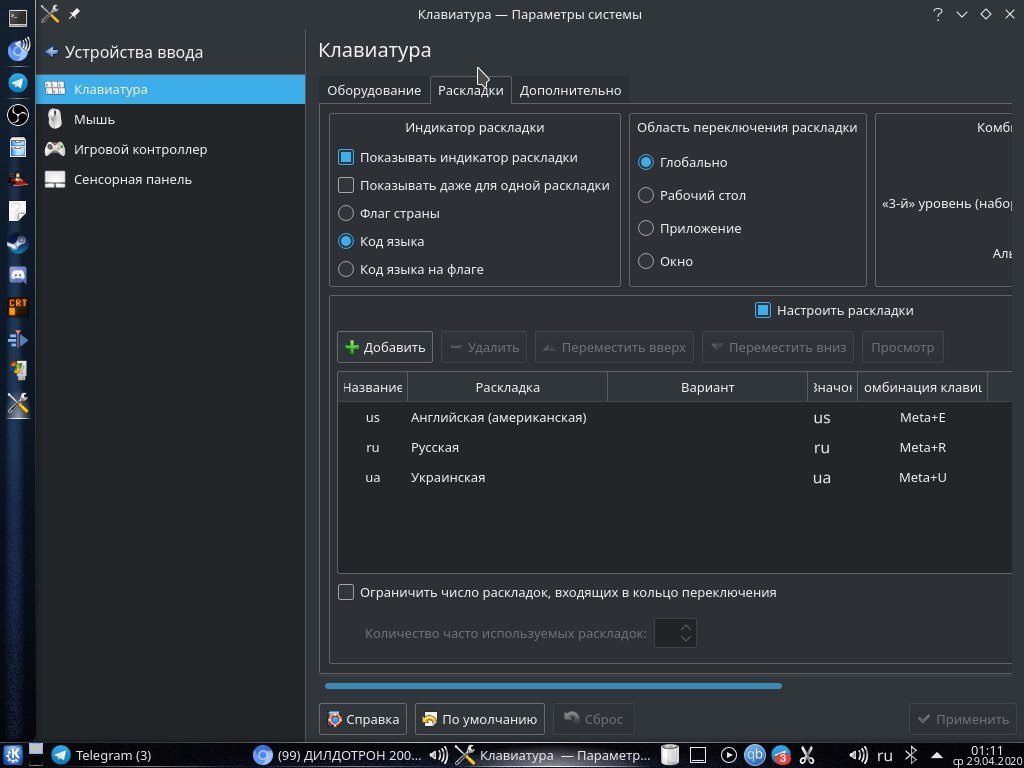This screenshot has width=1024, height=768.
Task: Launch OBS Studio from the left dock
Action: point(18,116)
